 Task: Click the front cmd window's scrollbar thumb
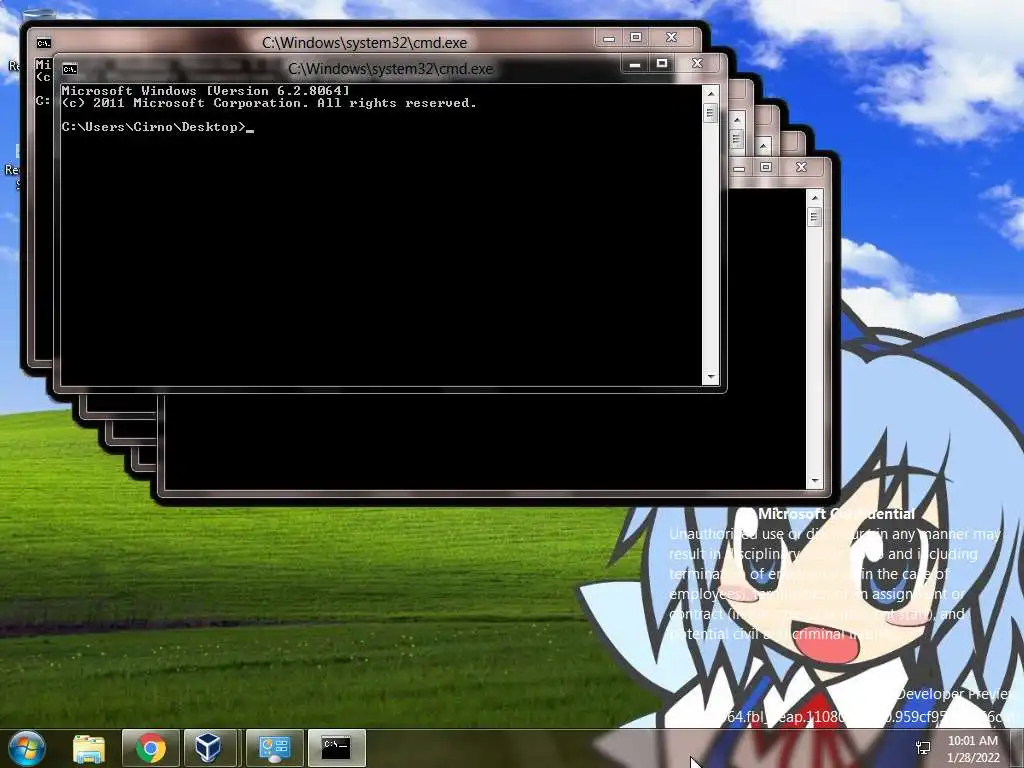click(711, 114)
